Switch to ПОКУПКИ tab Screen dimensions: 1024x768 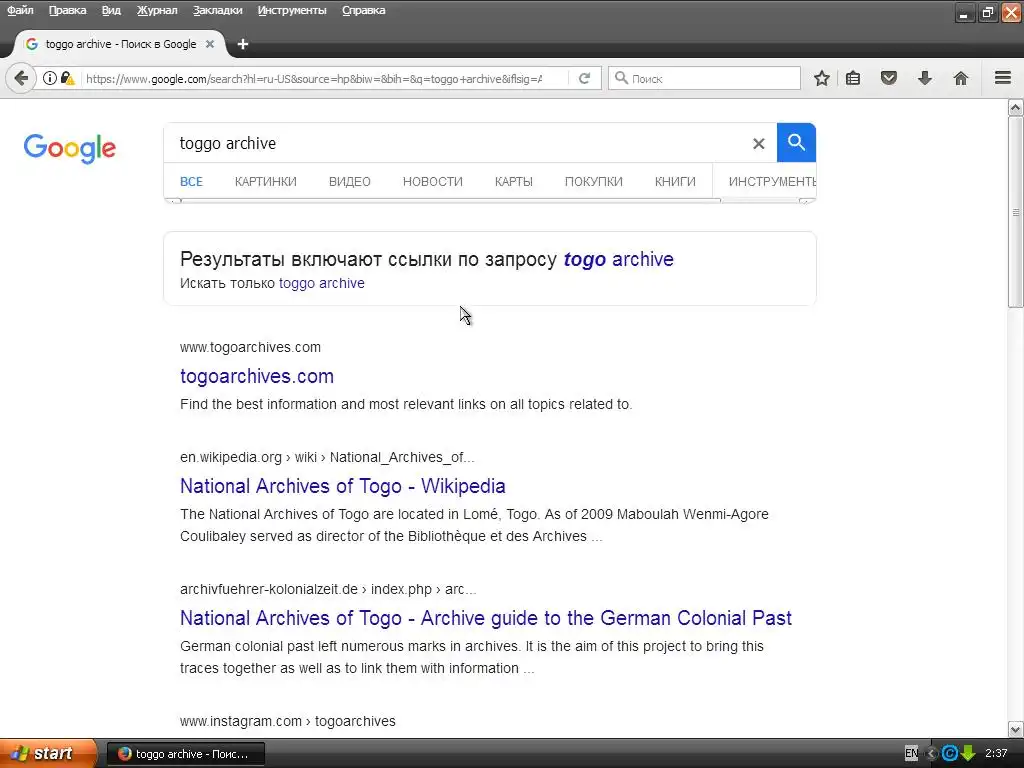[594, 182]
